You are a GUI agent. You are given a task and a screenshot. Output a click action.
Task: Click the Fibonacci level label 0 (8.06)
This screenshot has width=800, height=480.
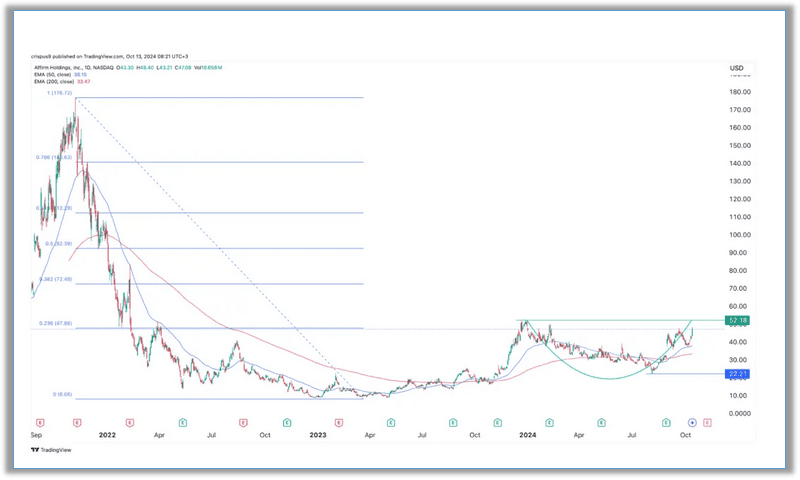pos(62,394)
